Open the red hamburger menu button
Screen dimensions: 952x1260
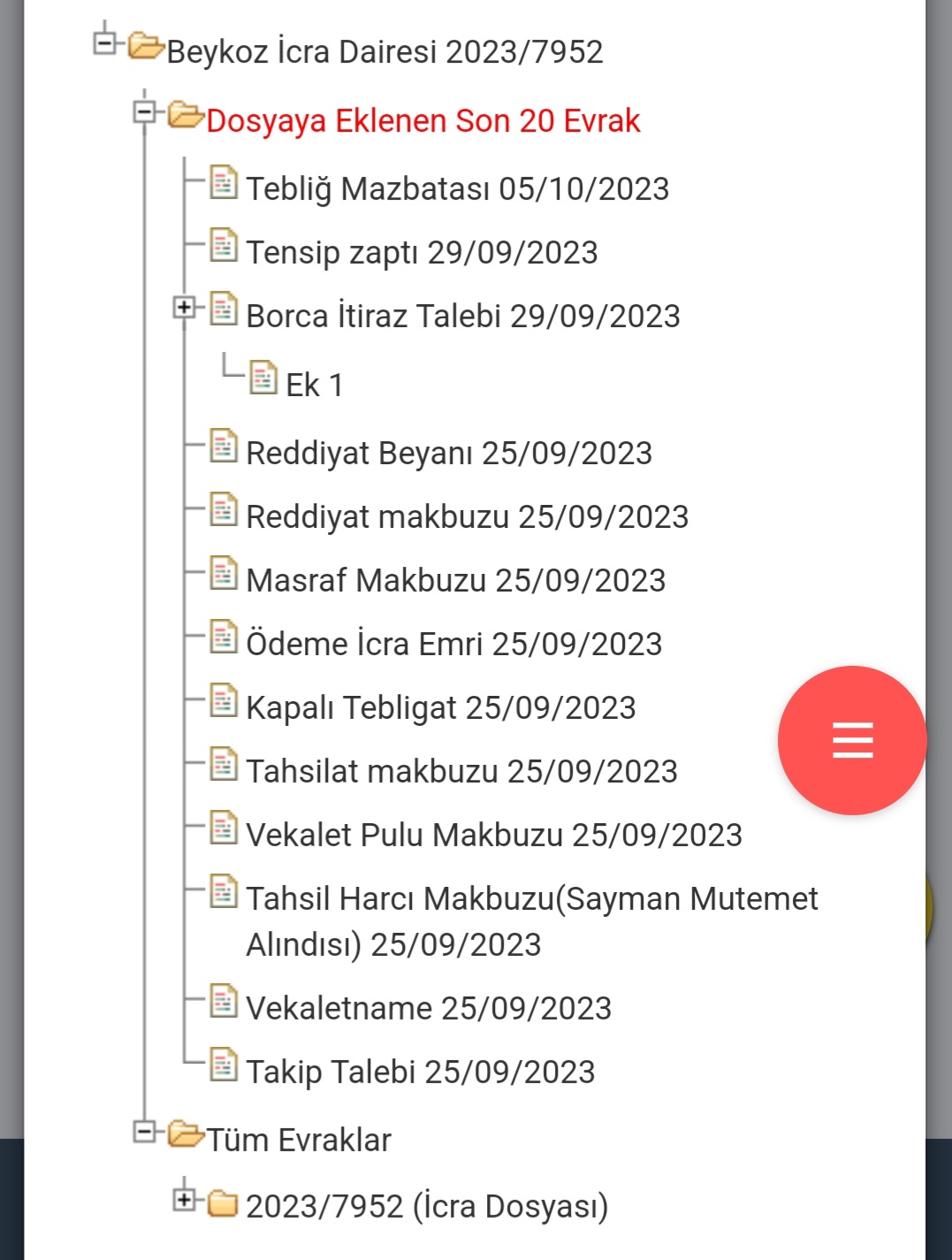click(x=852, y=740)
